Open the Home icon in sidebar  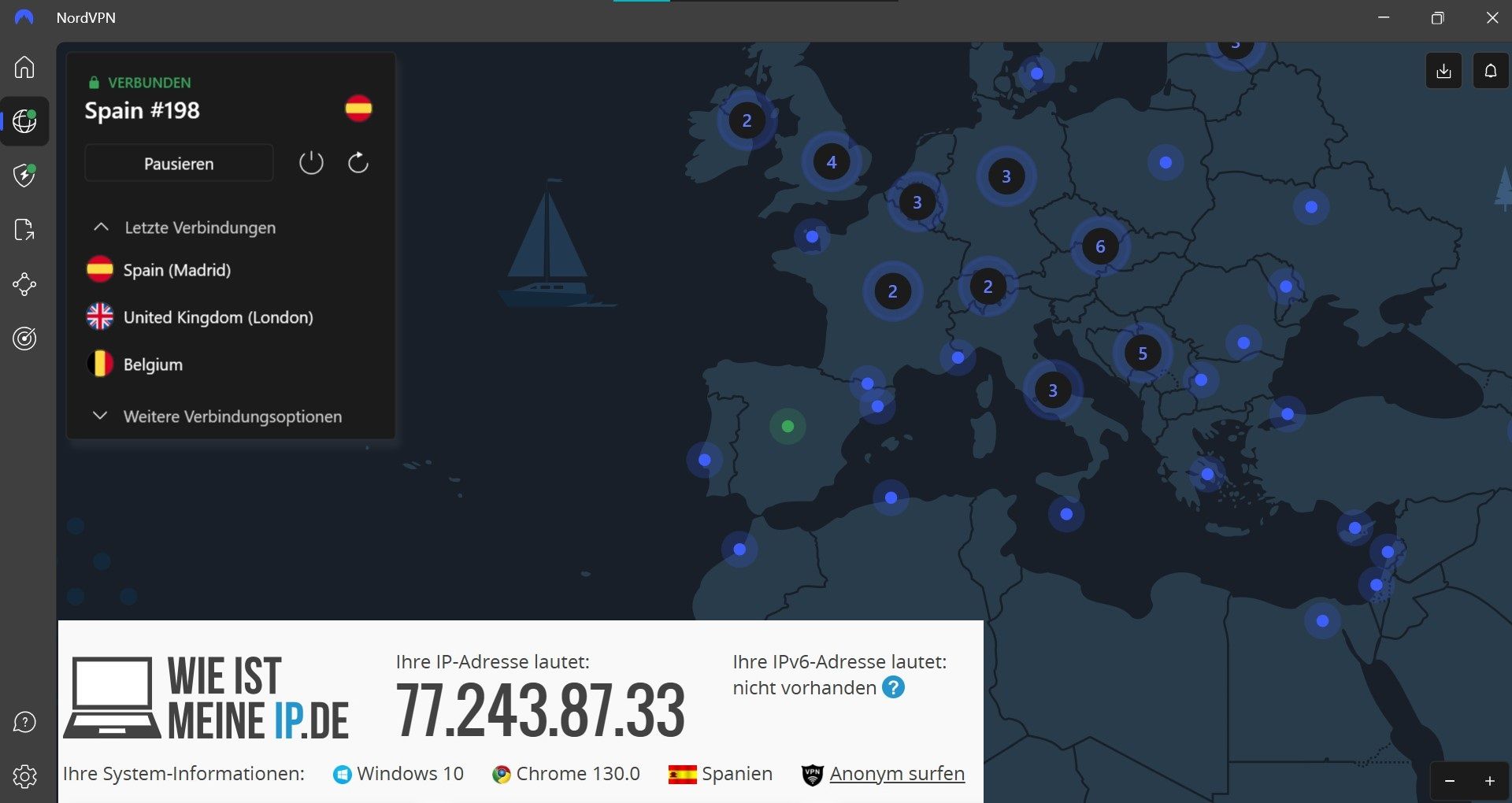(24, 67)
